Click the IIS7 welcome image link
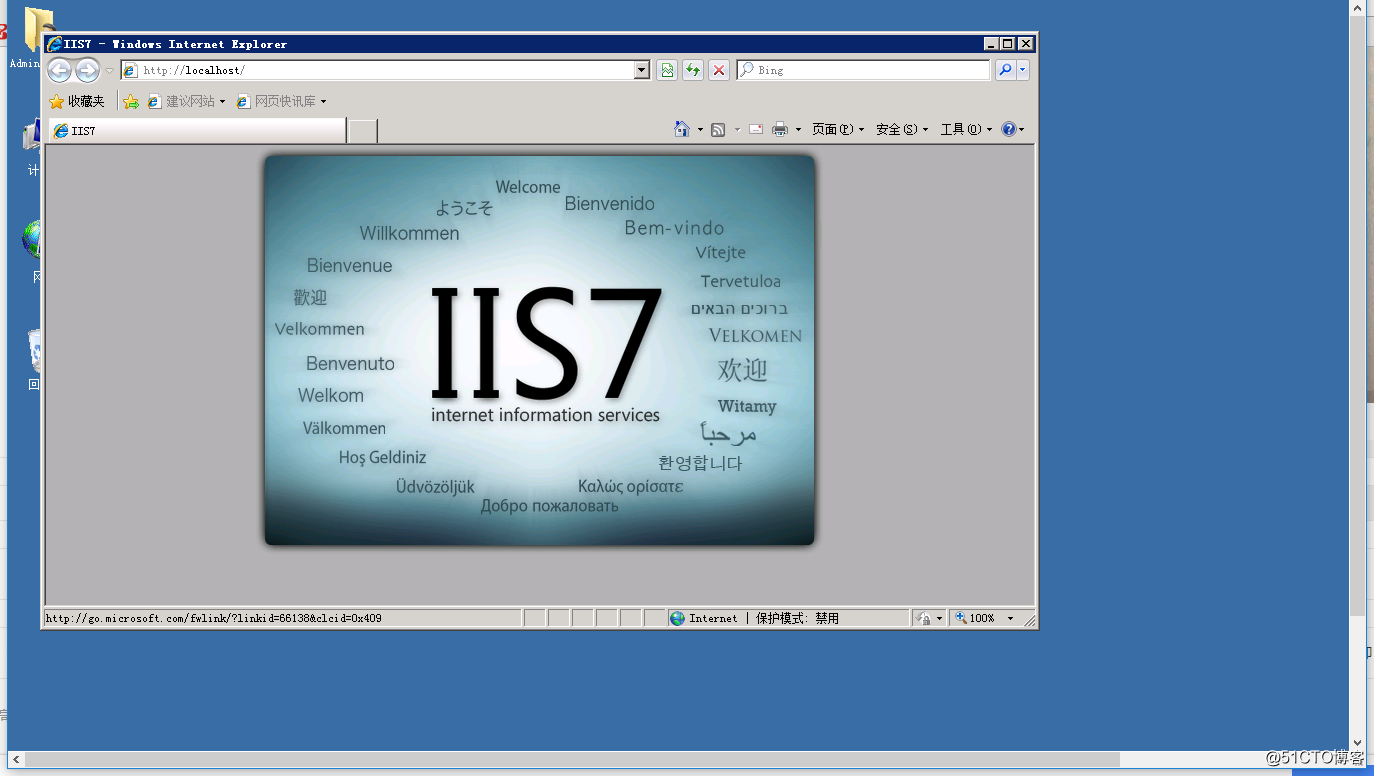The height and width of the screenshot is (776, 1374). [540, 350]
